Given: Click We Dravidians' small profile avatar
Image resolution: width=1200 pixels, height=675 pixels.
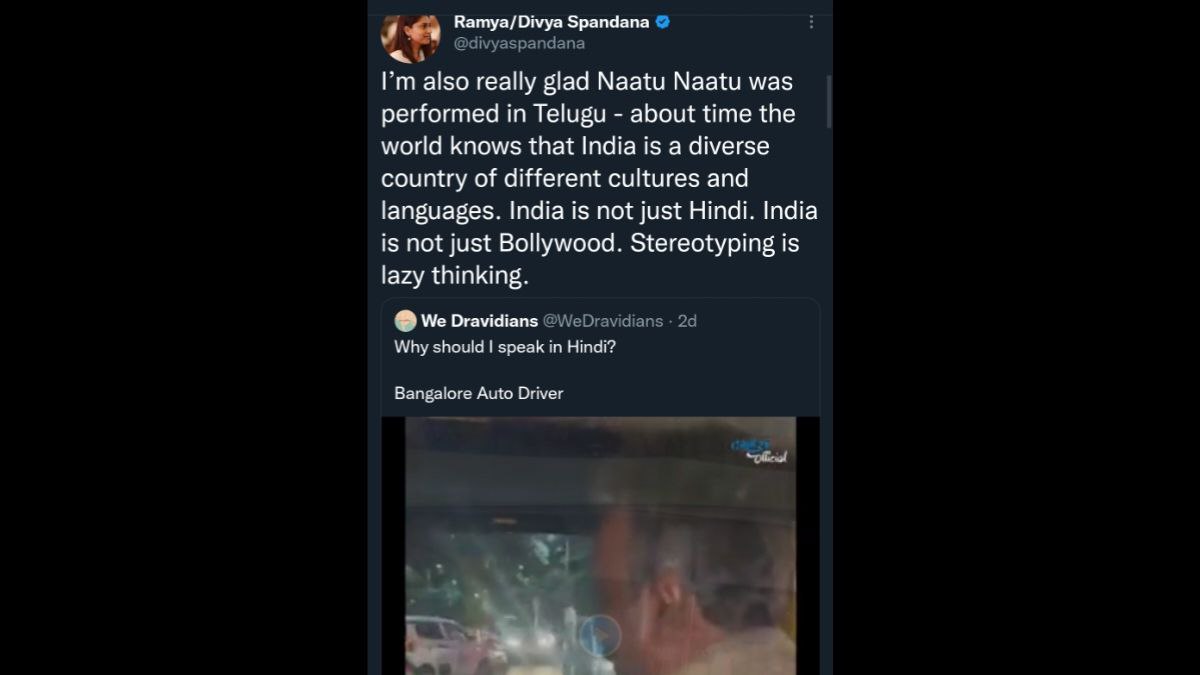Looking at the screenshot, I should tap(404, 321).
